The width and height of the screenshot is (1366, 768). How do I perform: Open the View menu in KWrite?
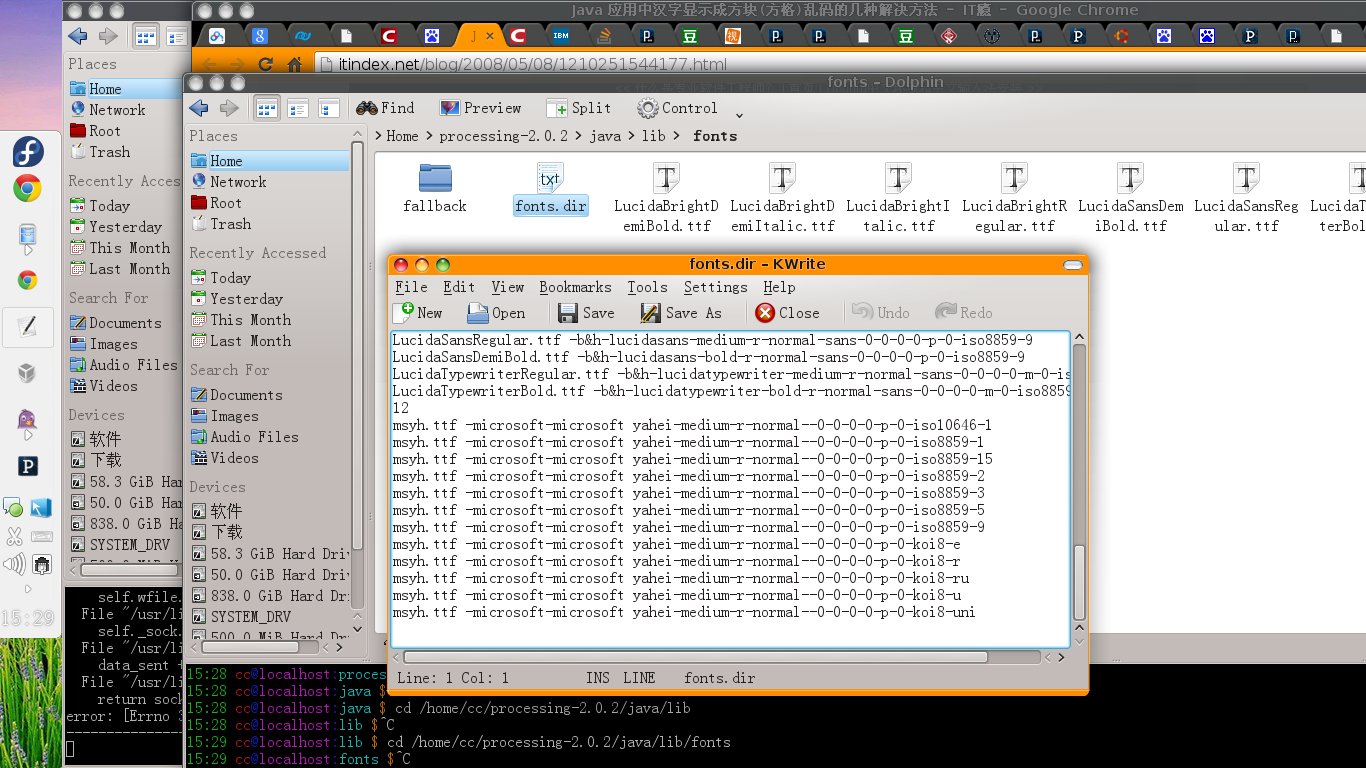point(507,287)
